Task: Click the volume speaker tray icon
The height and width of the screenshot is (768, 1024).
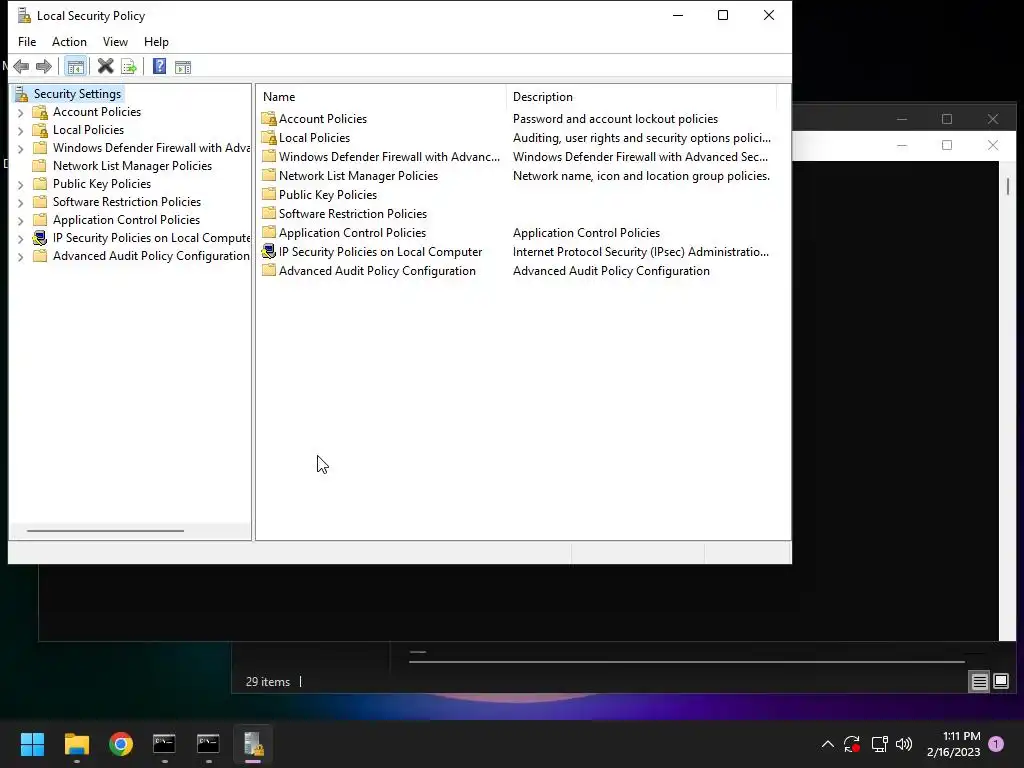Action: (x=904, y=744)
